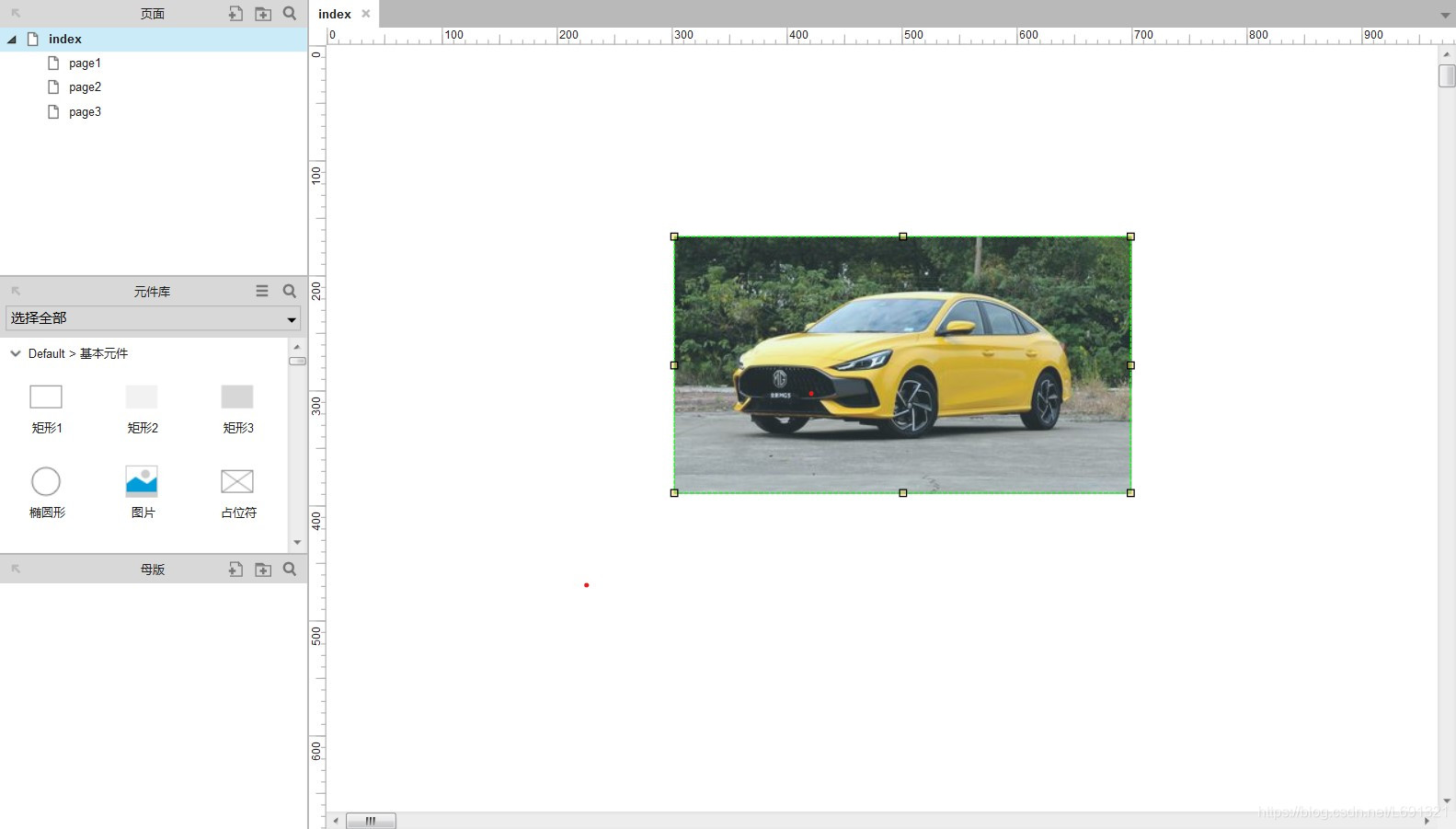The height and width of the screenshot is (829, 1456).
Task: Add a new folder in Pages panel
Action: 263,14
